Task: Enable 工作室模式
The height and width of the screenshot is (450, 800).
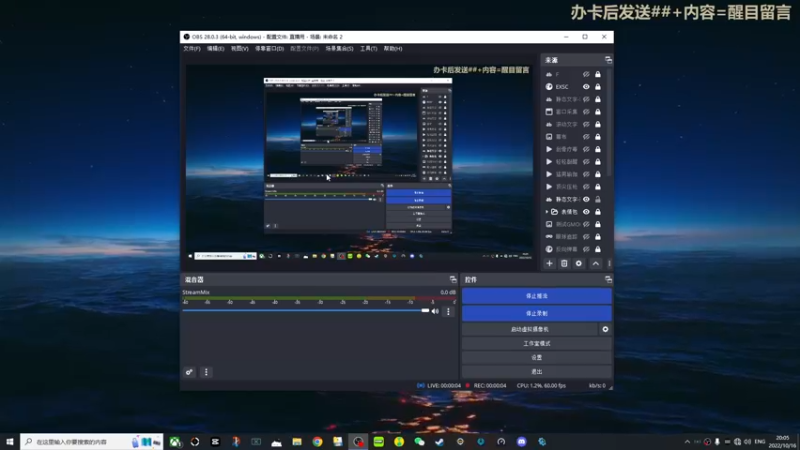Action: point(537,343)
